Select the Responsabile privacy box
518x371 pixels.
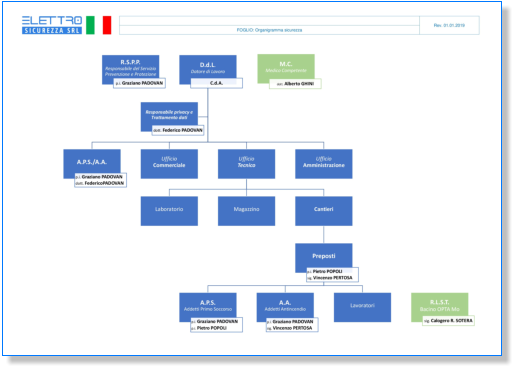click(169, 117)
